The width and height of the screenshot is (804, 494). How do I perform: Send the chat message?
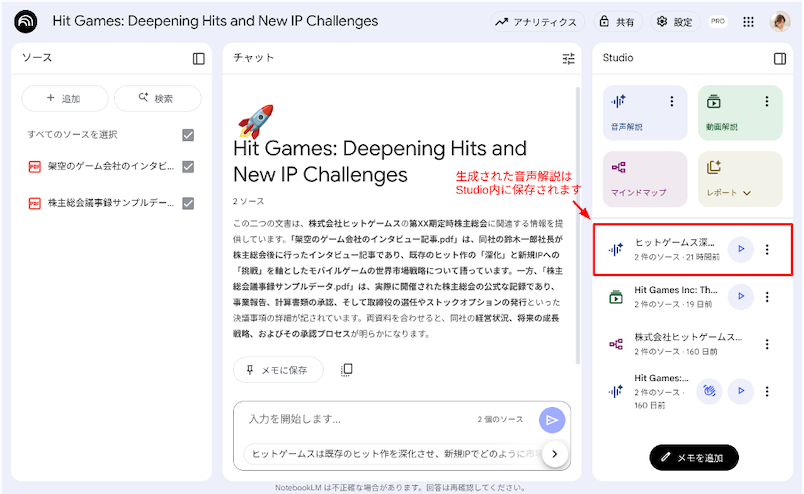[x=552, y=420]
